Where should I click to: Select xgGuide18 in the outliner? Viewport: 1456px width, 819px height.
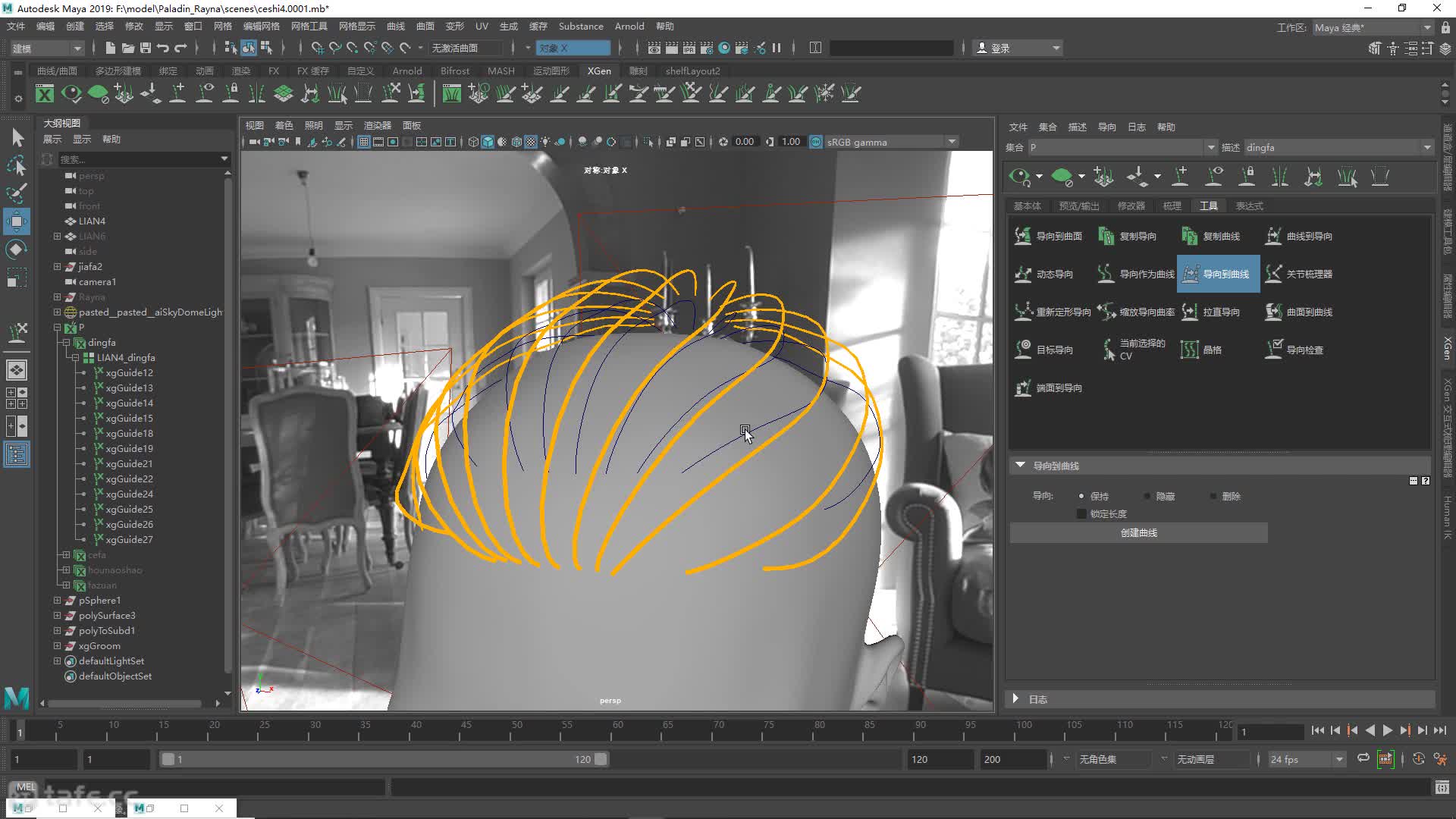tap(129, 433)
